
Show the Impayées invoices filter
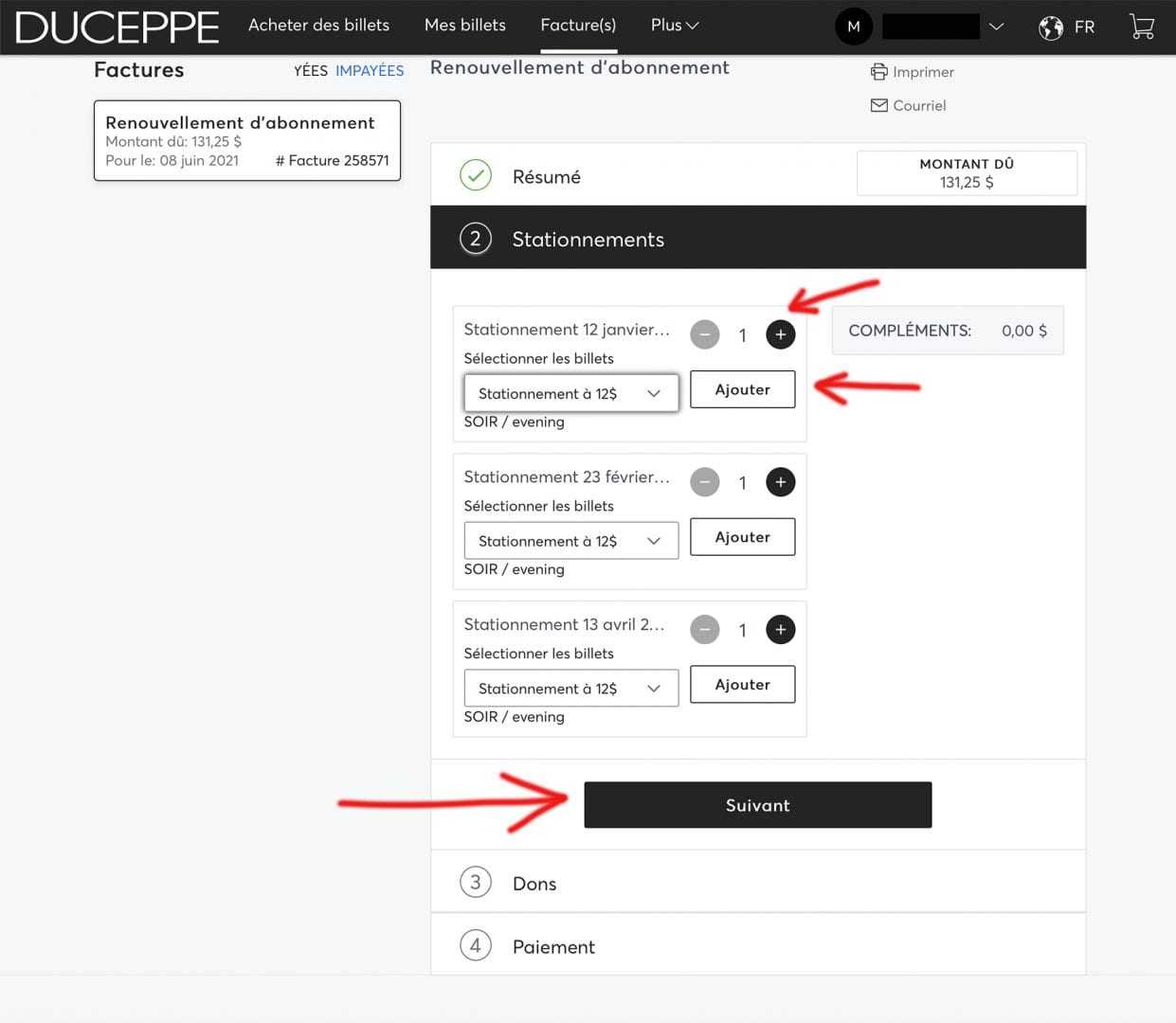tap(370, 71)
